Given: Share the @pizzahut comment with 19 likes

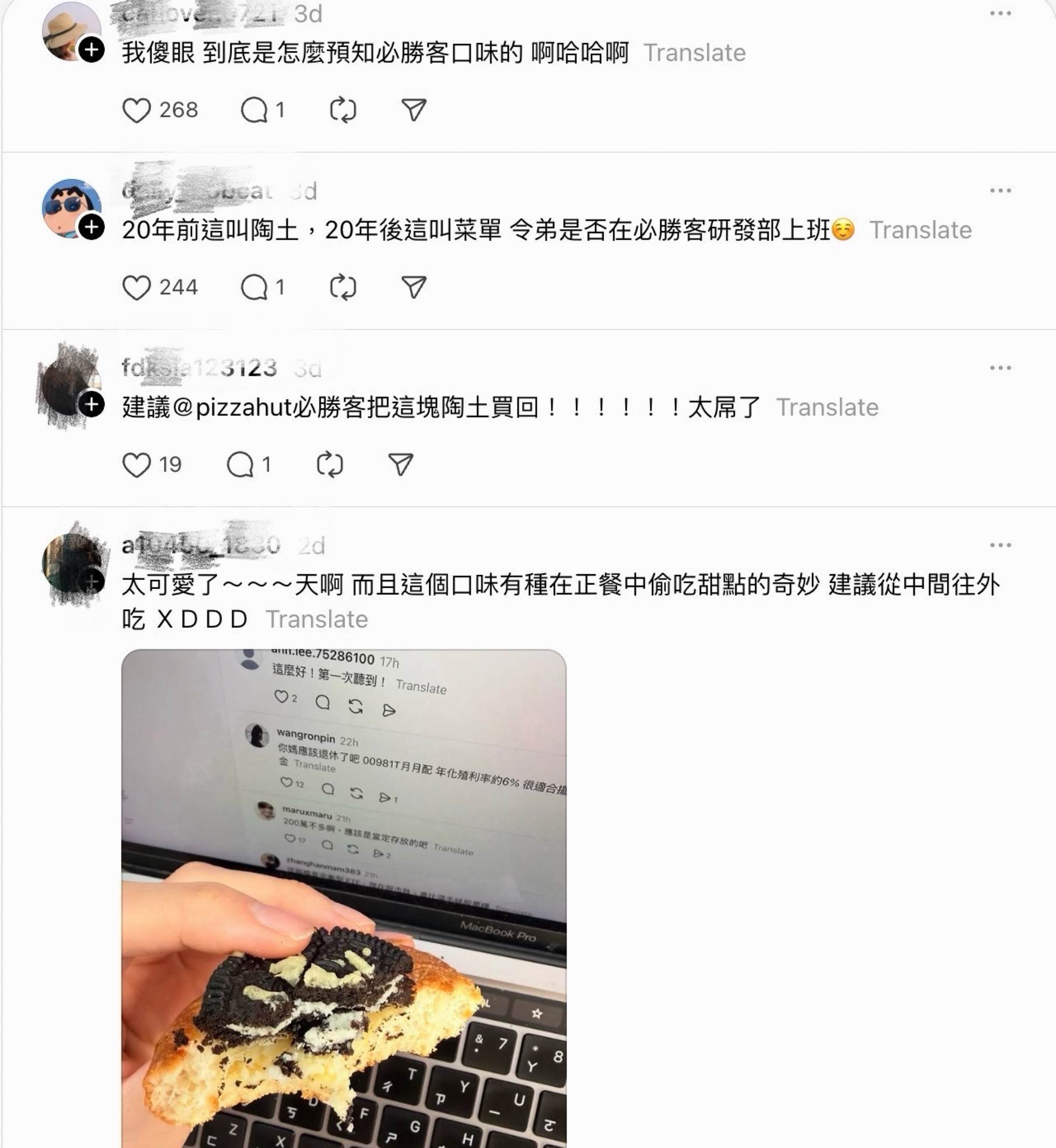Looking at the screenshot, I should pyautogui.click(x=401, y=465).
